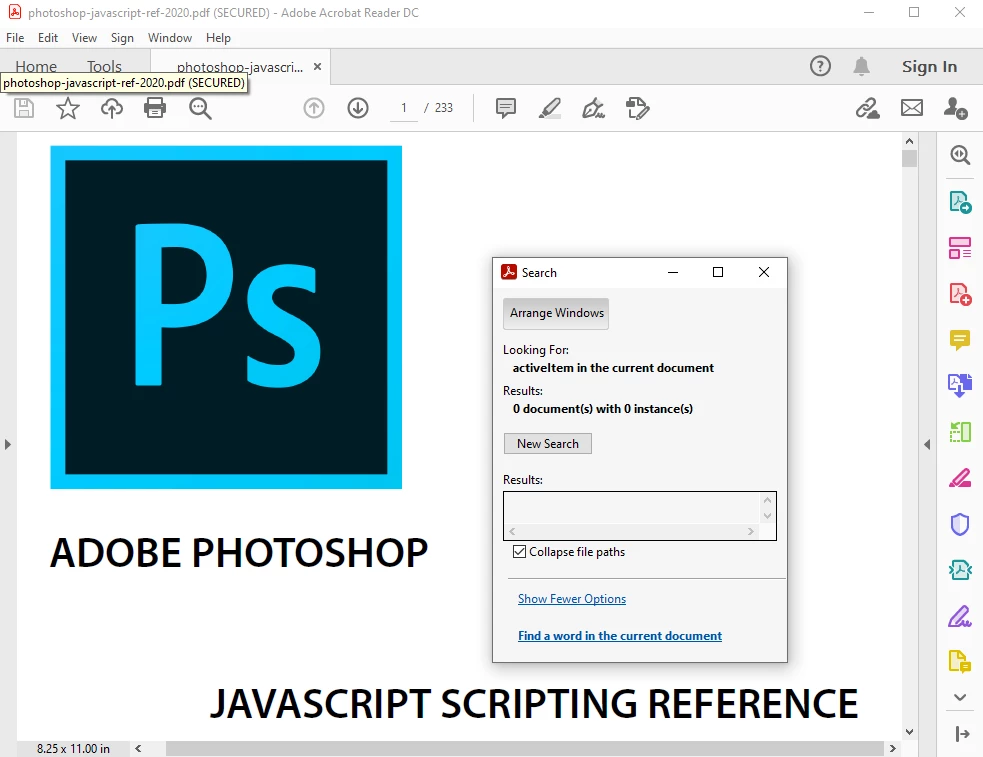Click the New Search button

[548, 444]
